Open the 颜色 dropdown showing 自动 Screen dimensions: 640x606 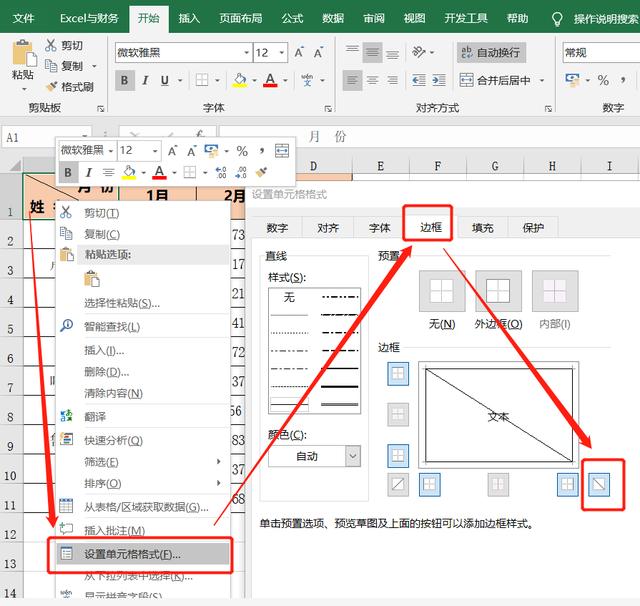point(314,456)
